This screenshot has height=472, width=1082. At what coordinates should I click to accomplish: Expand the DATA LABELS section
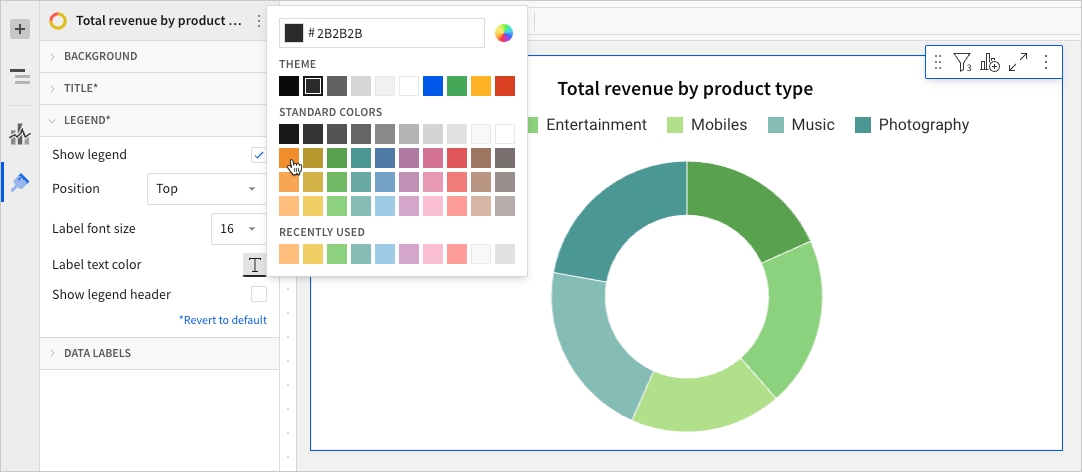[97, 353]
